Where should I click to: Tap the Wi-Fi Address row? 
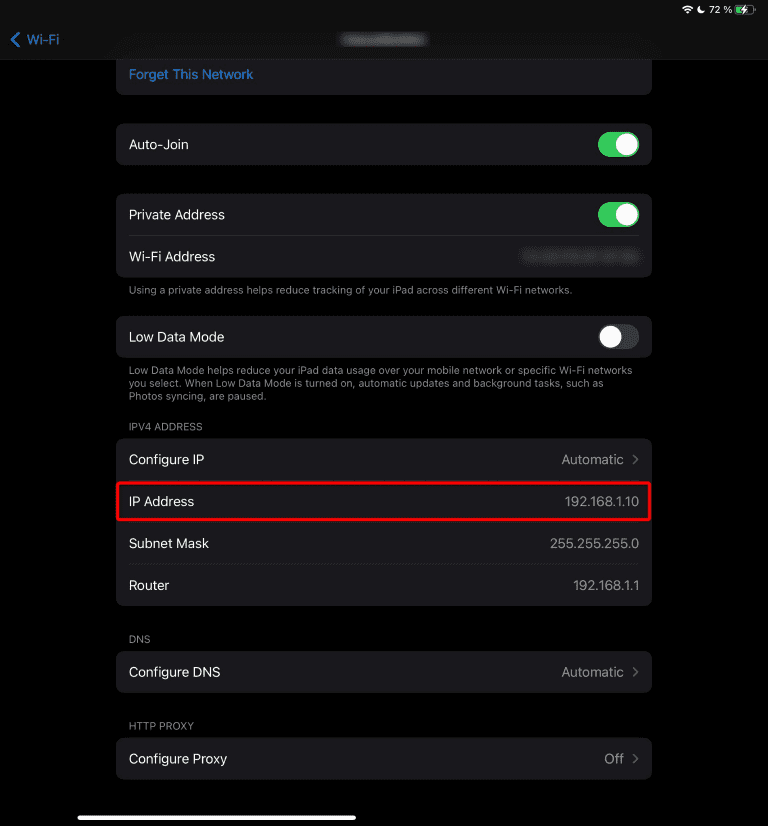(x=384, y=257)
